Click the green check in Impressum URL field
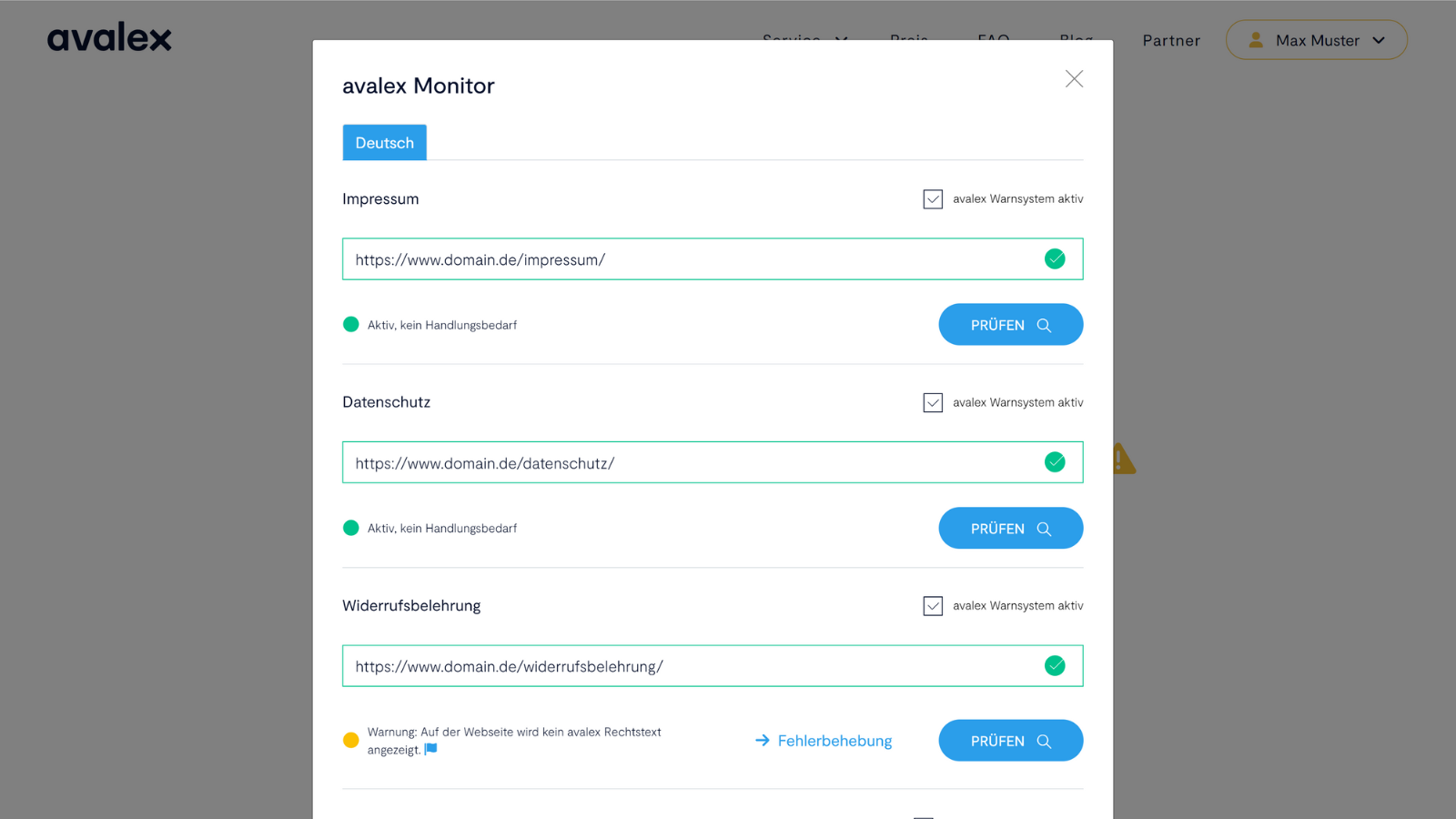The image size is (1456, 819). tap(1055, 259)
